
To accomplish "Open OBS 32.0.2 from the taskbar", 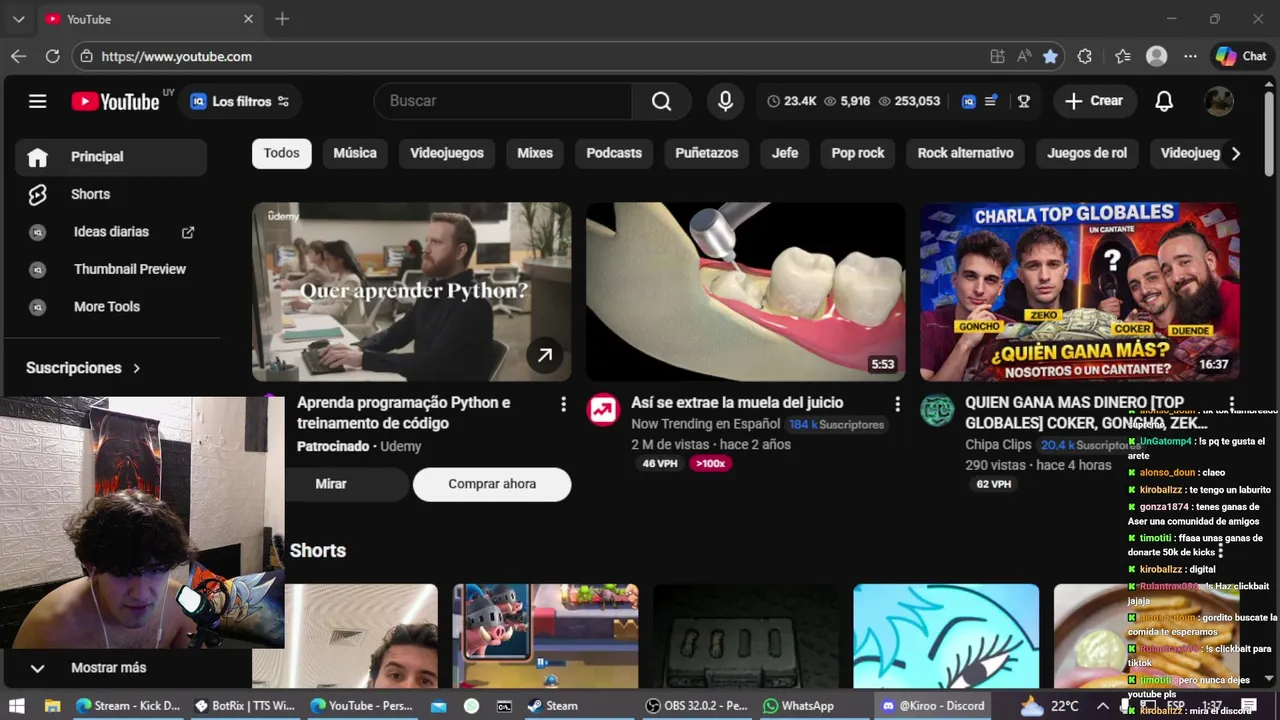I will 697,705.
